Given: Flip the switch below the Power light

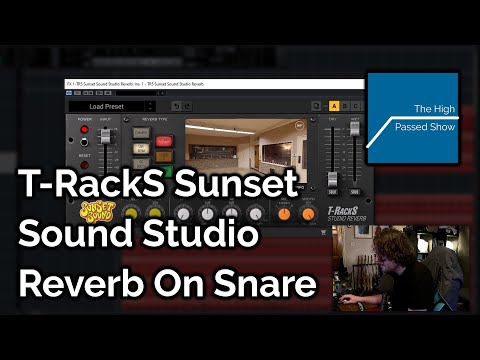Looking at the screenshot, I should point(84,142).
